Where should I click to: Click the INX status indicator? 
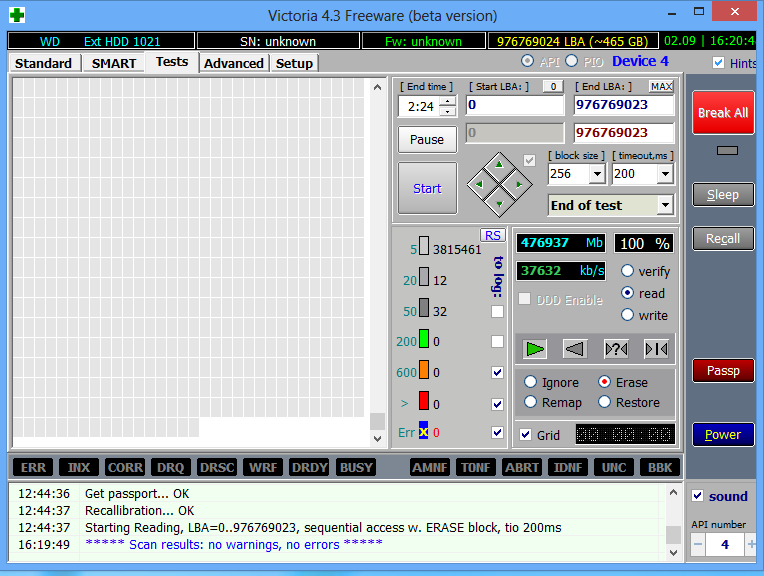(x=79, y=467)
